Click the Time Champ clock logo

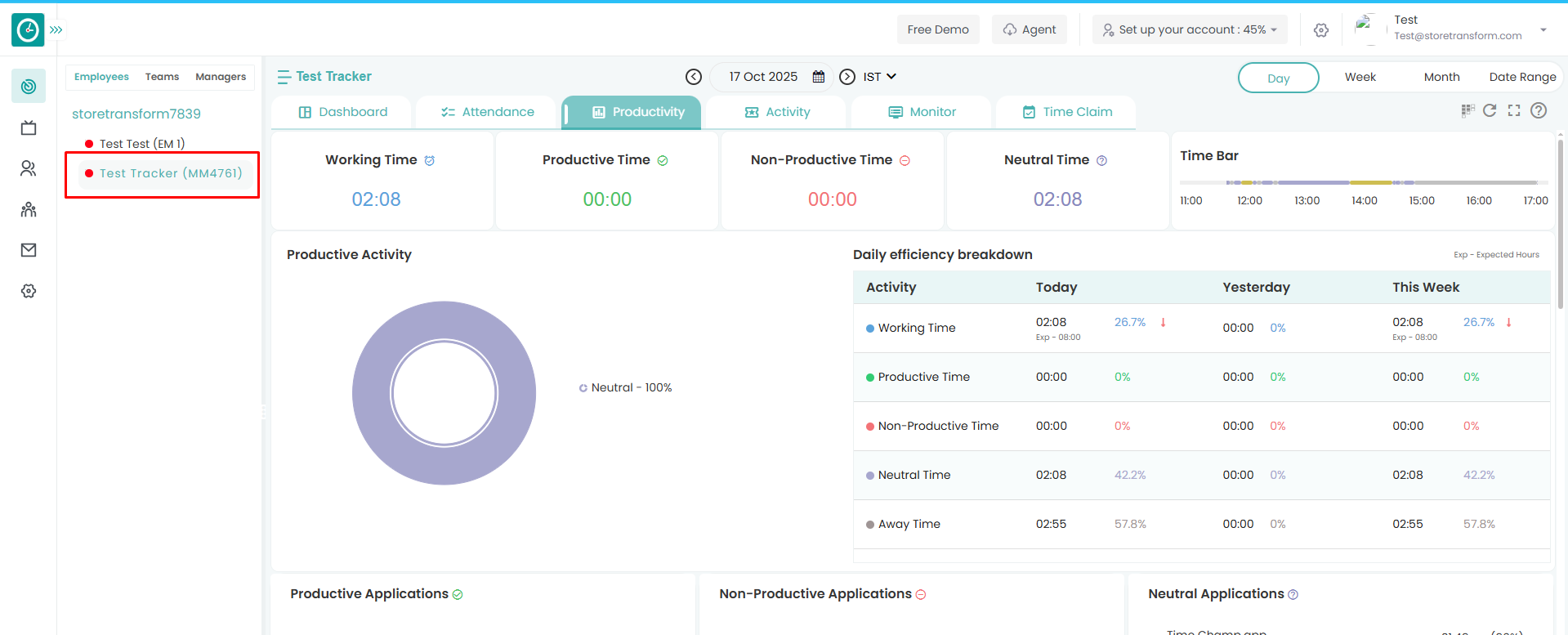click(28, 30)
